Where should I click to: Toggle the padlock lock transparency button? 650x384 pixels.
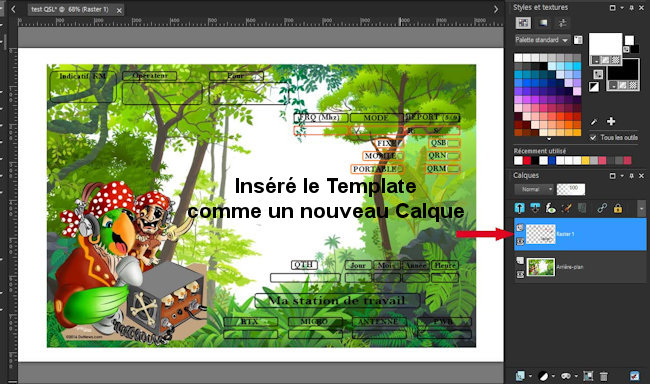click(x=618, y=208)
